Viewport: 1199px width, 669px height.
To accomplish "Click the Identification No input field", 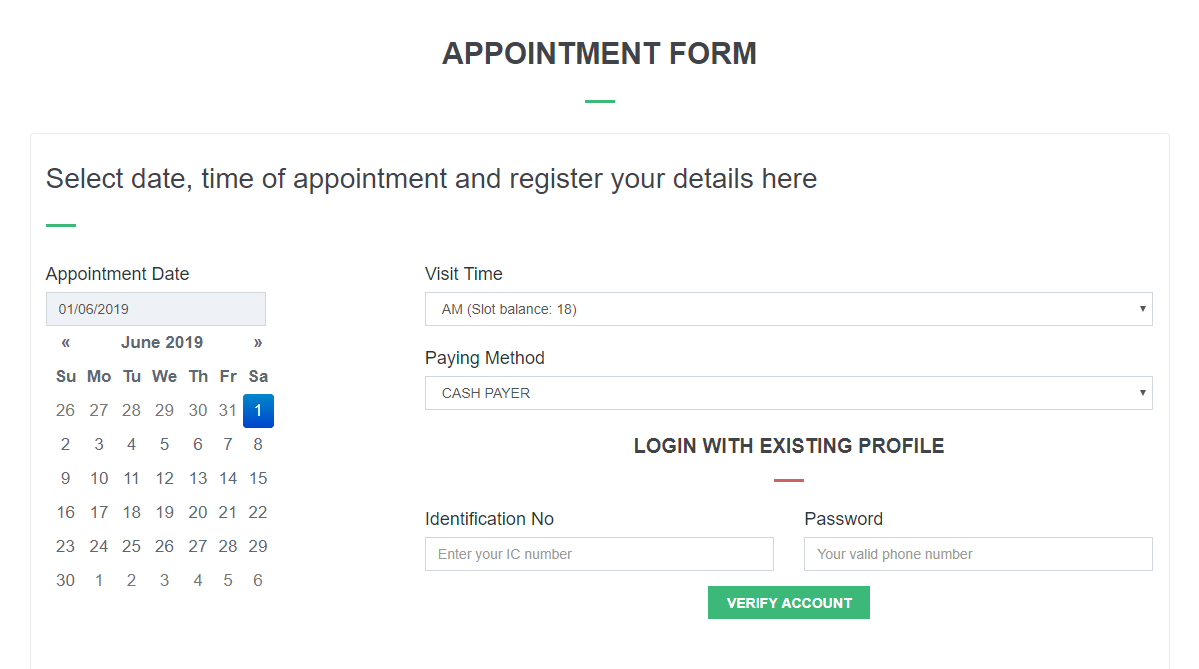I will pos(599,554).
